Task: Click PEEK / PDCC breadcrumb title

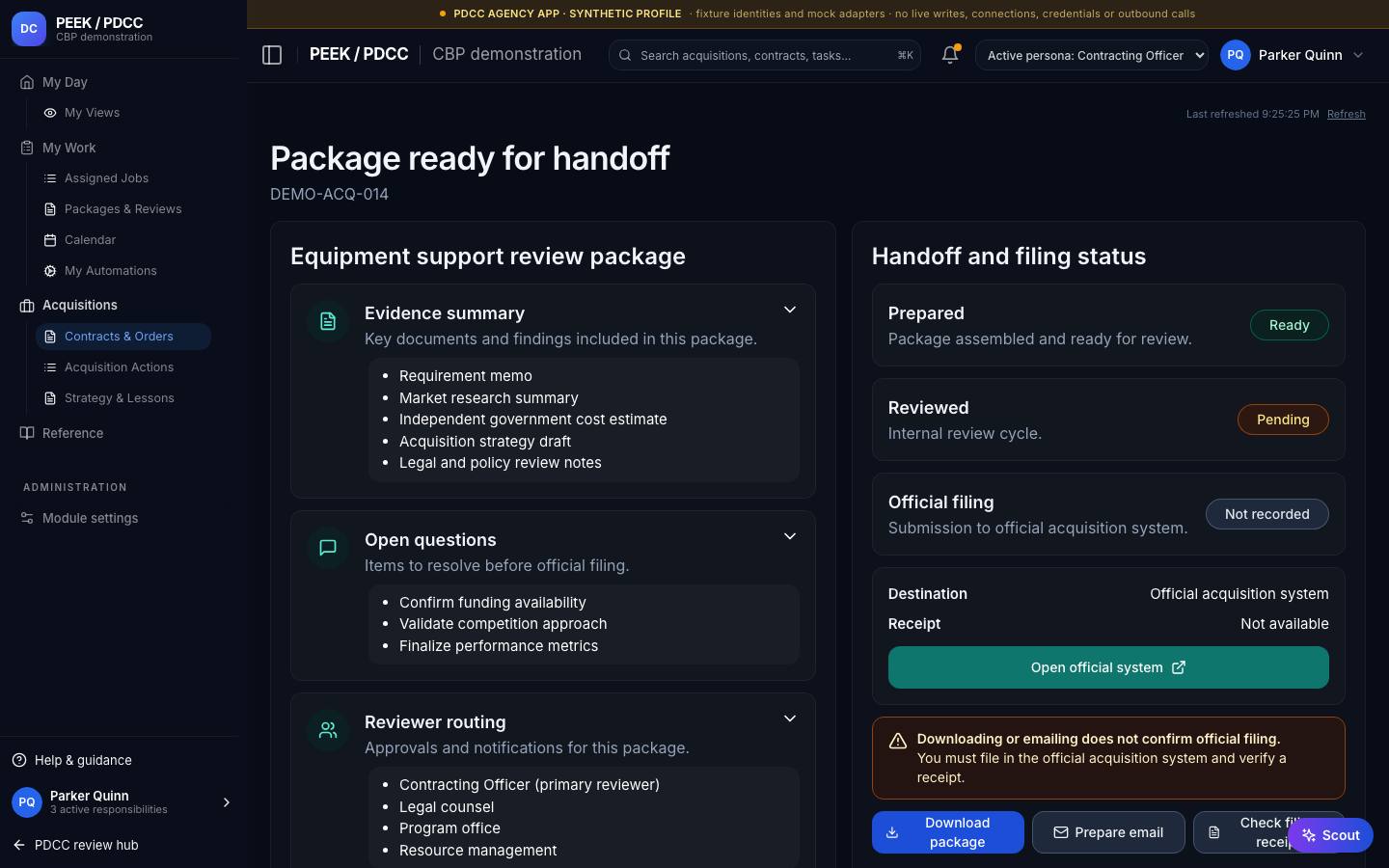Action: pyautogui.click(x=359, y=54)
